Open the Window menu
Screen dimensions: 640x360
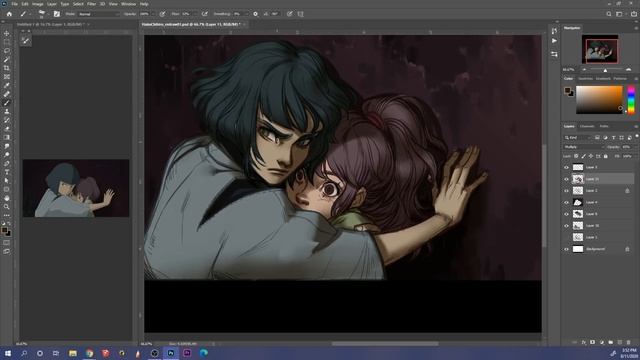click(128, 4)
